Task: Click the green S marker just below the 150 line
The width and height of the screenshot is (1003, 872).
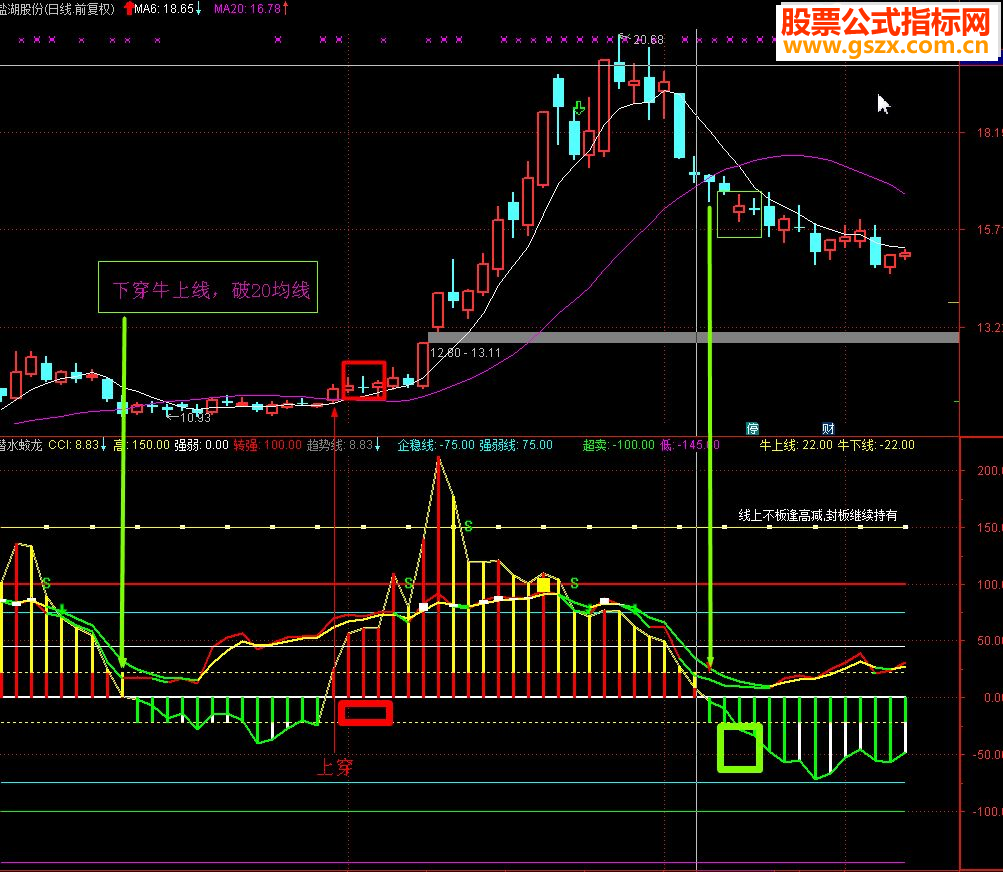Action: 469,526
